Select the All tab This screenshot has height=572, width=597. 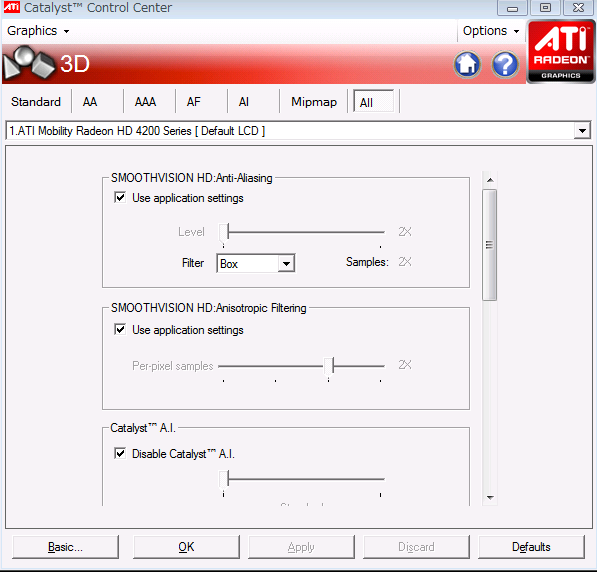(x=374, y=102)
